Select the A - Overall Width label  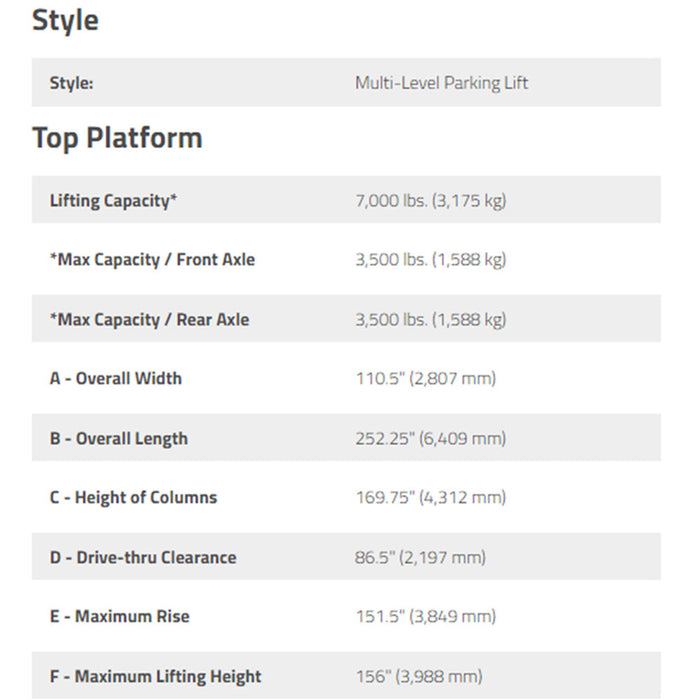[x=116, y=379]
